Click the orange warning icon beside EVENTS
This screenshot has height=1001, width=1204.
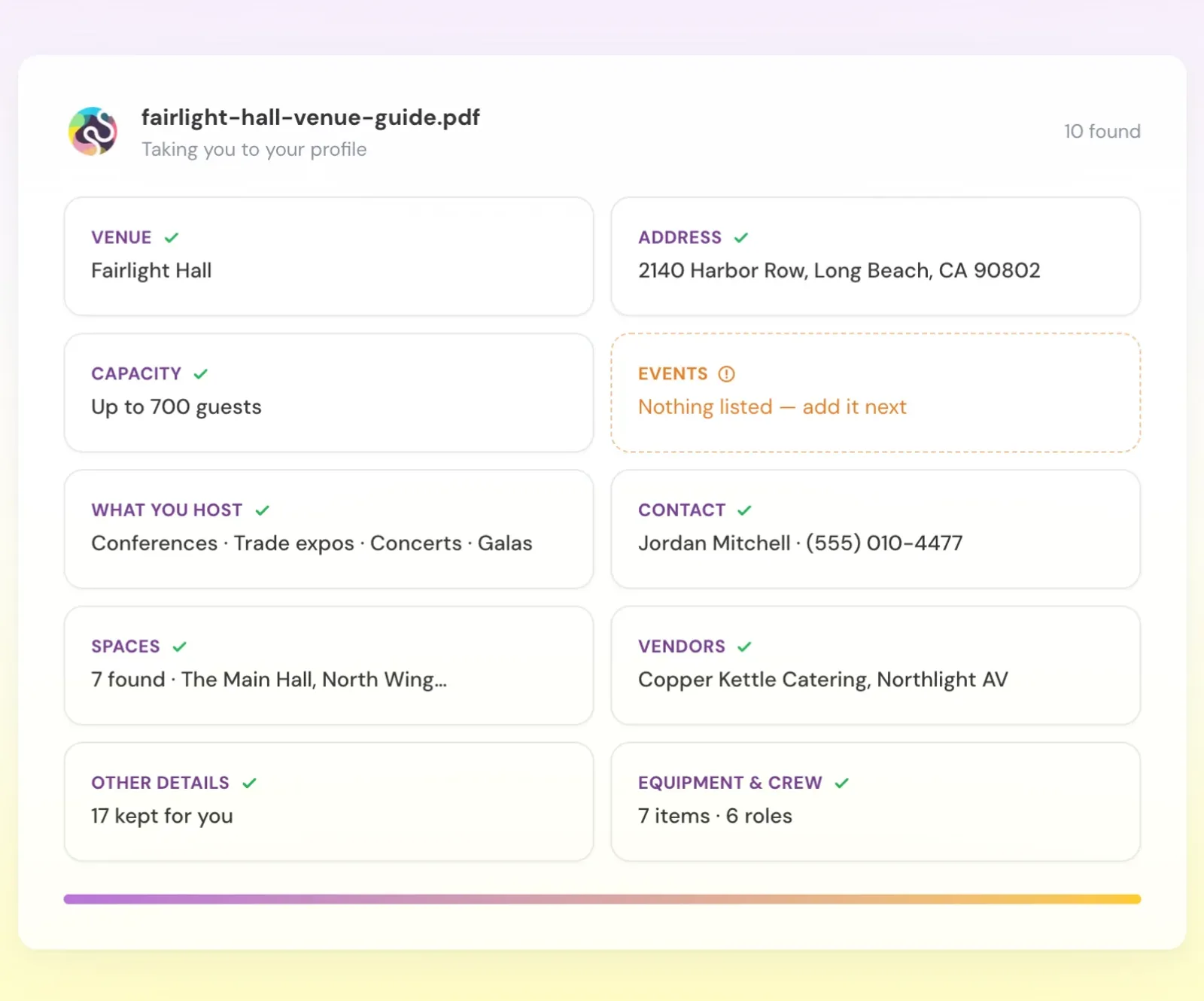[726, 374]
